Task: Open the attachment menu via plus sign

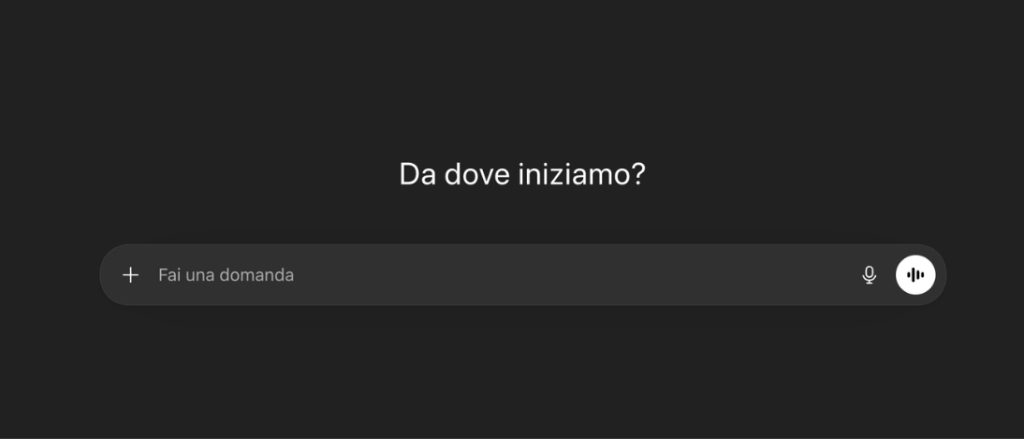Action: point(130,275)
